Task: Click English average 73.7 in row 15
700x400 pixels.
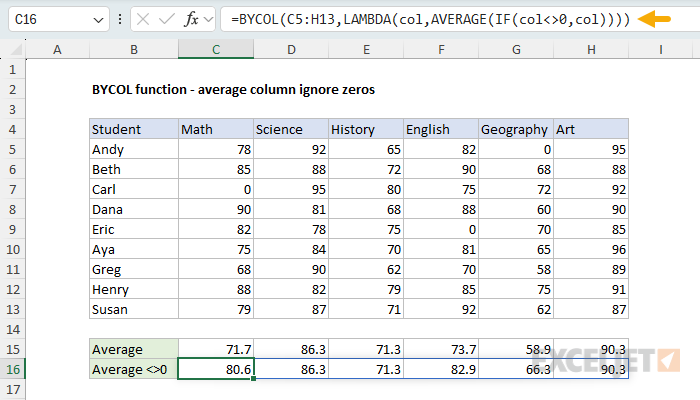Action: [x=441, y=349]
